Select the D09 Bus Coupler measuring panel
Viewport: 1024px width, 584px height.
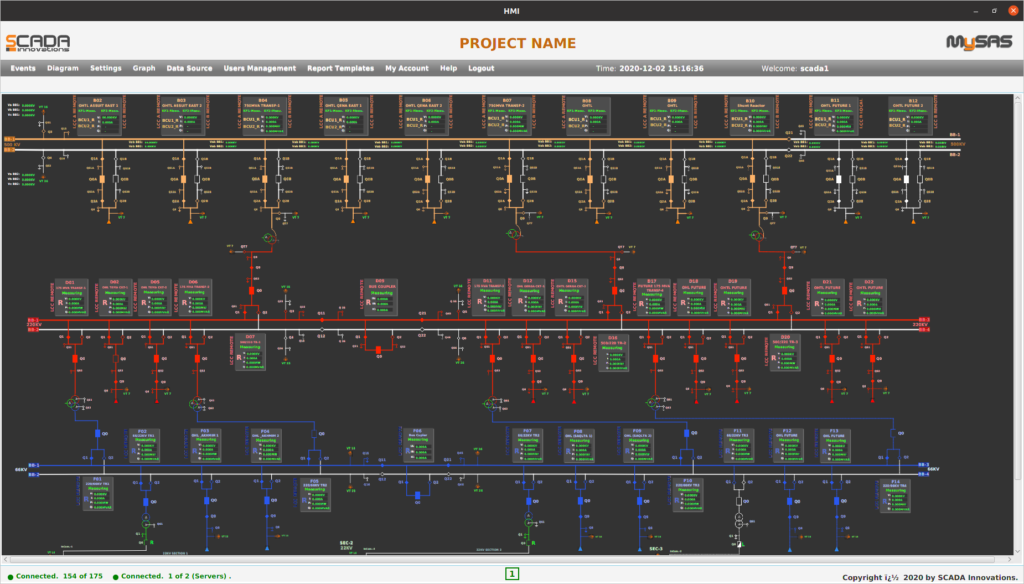click(380, 297)
